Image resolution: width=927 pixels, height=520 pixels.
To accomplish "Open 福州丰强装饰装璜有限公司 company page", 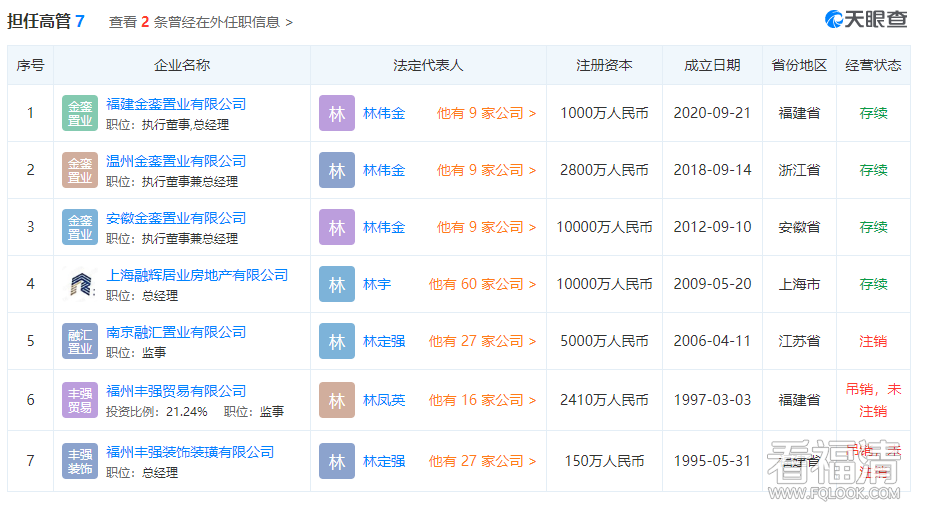I will pos(190,452).
